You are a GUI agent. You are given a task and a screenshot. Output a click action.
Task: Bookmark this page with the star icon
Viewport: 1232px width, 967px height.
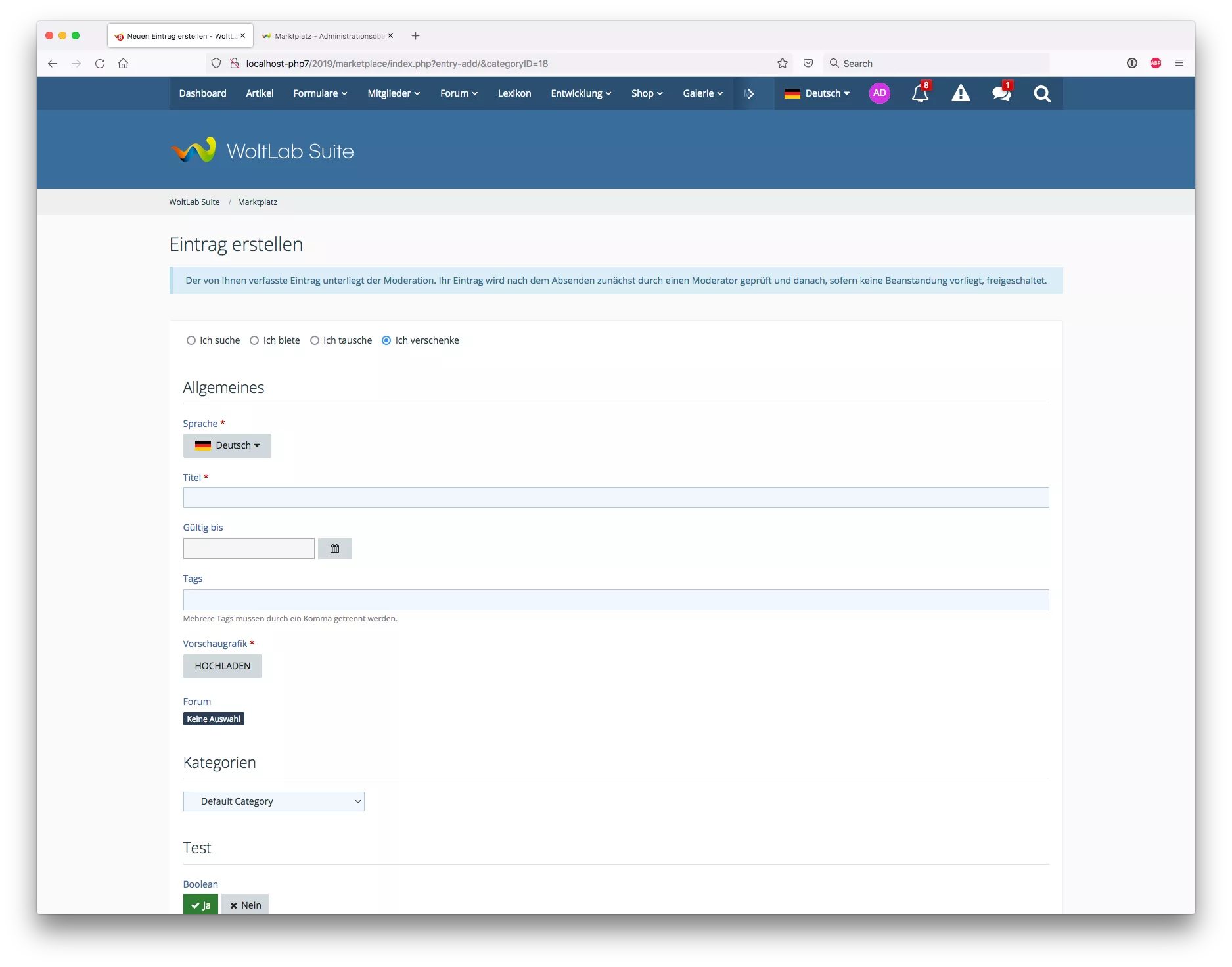click(782, 64)
